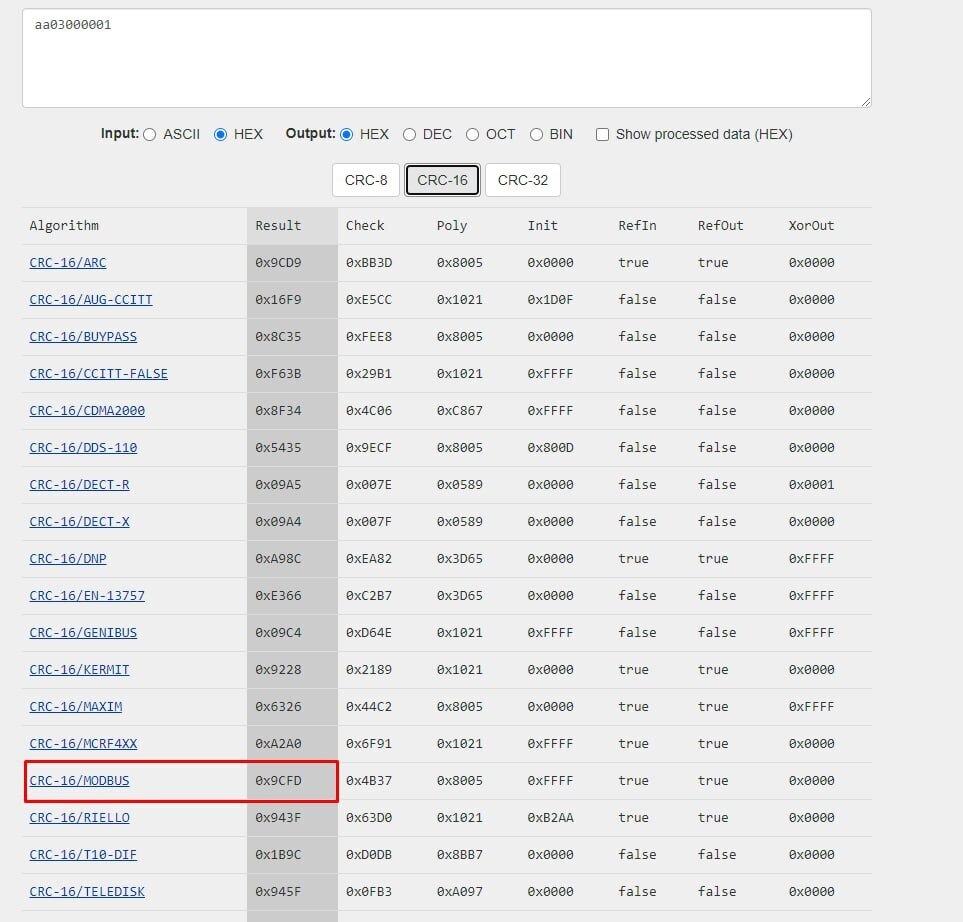The height and width of the screenshot is (922, 963).
Task: Click the Check column header
Action: (365, 225)
